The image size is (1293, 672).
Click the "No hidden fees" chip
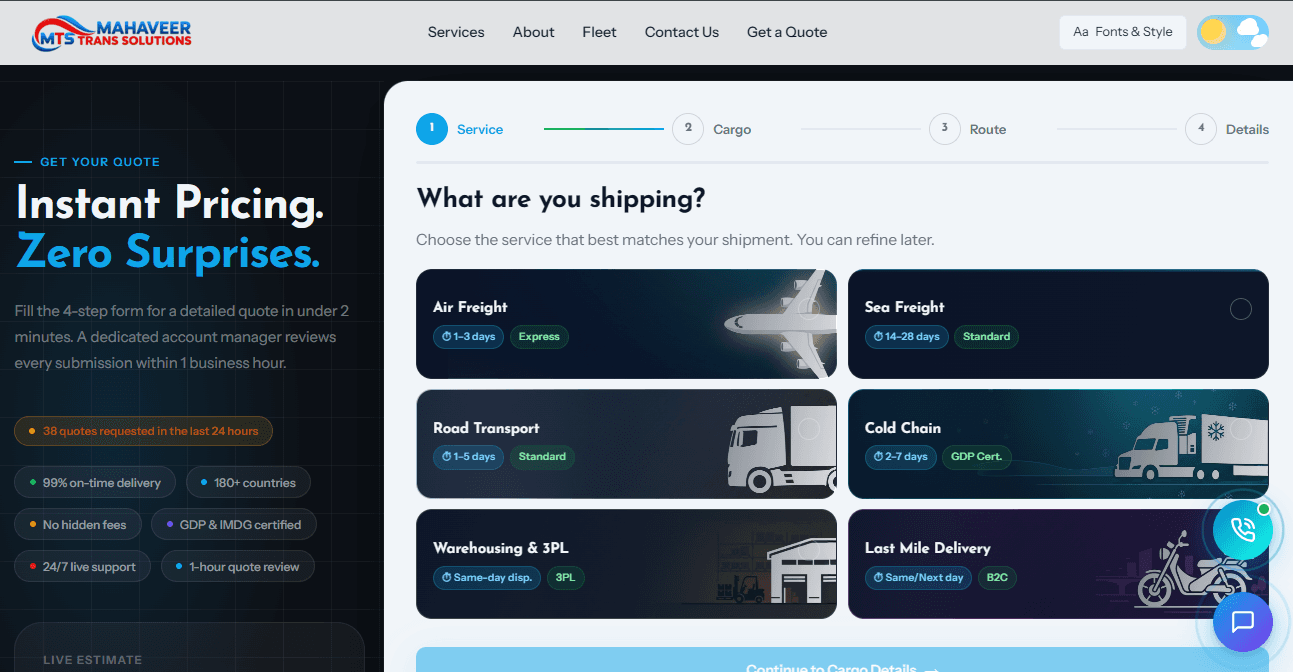(77, 525)
